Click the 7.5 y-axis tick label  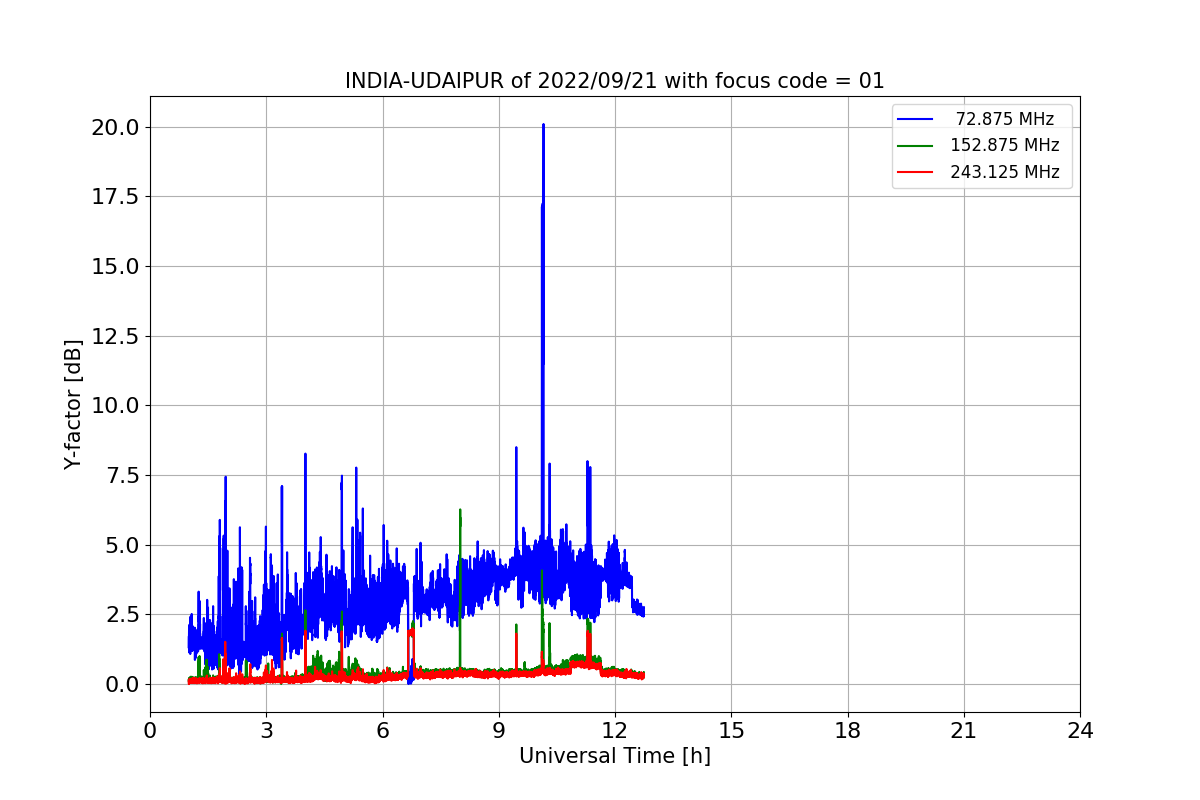(x=124, y=475)
